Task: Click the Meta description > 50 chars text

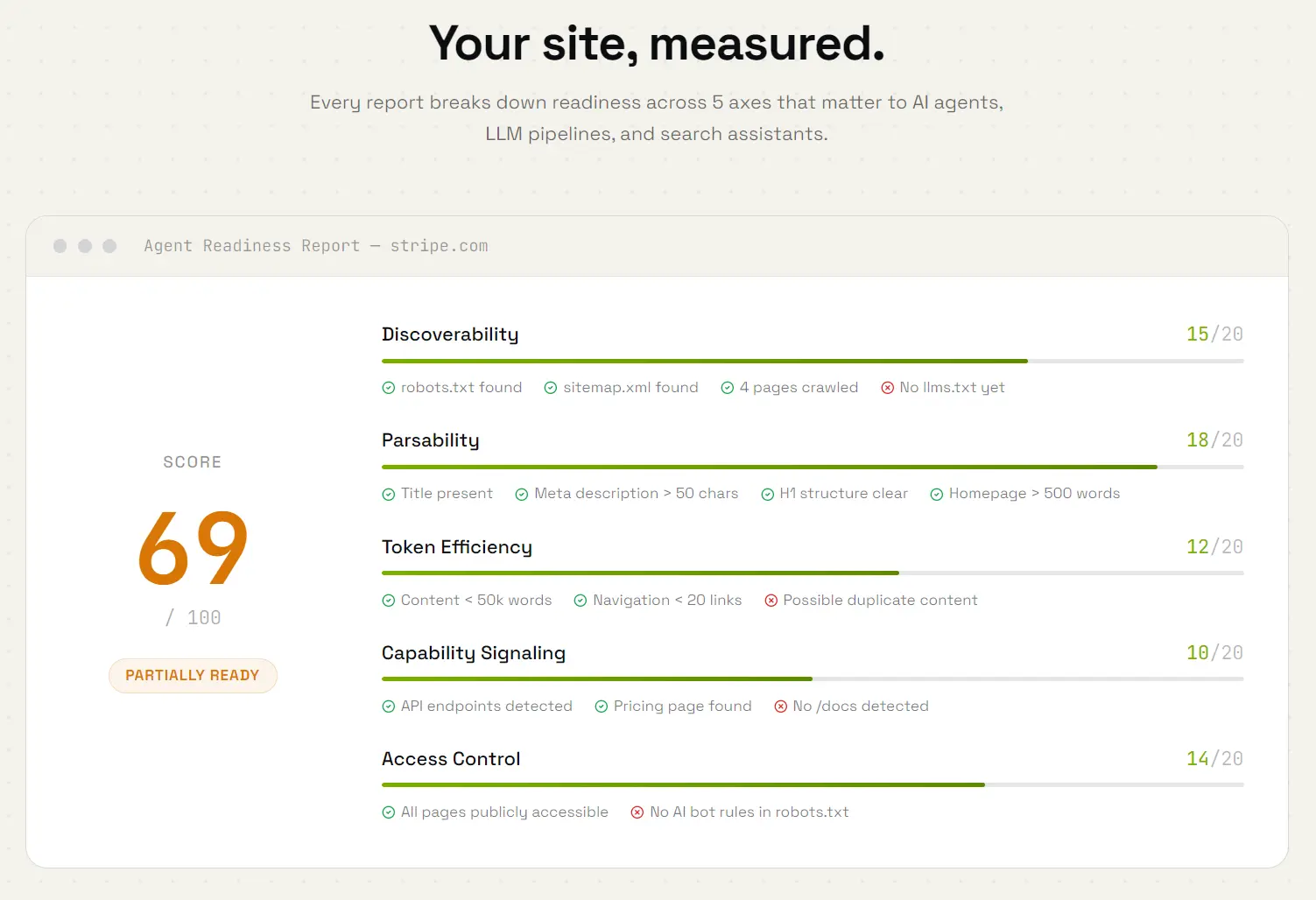Action: tap(637, 494)
